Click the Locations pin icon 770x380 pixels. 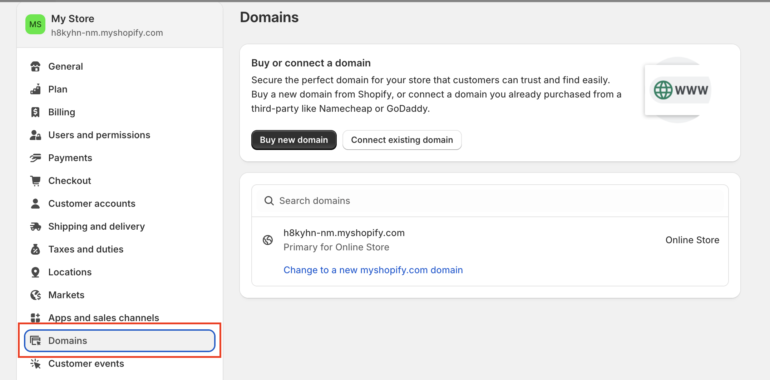pyautogui.click(x=35, y=272)
